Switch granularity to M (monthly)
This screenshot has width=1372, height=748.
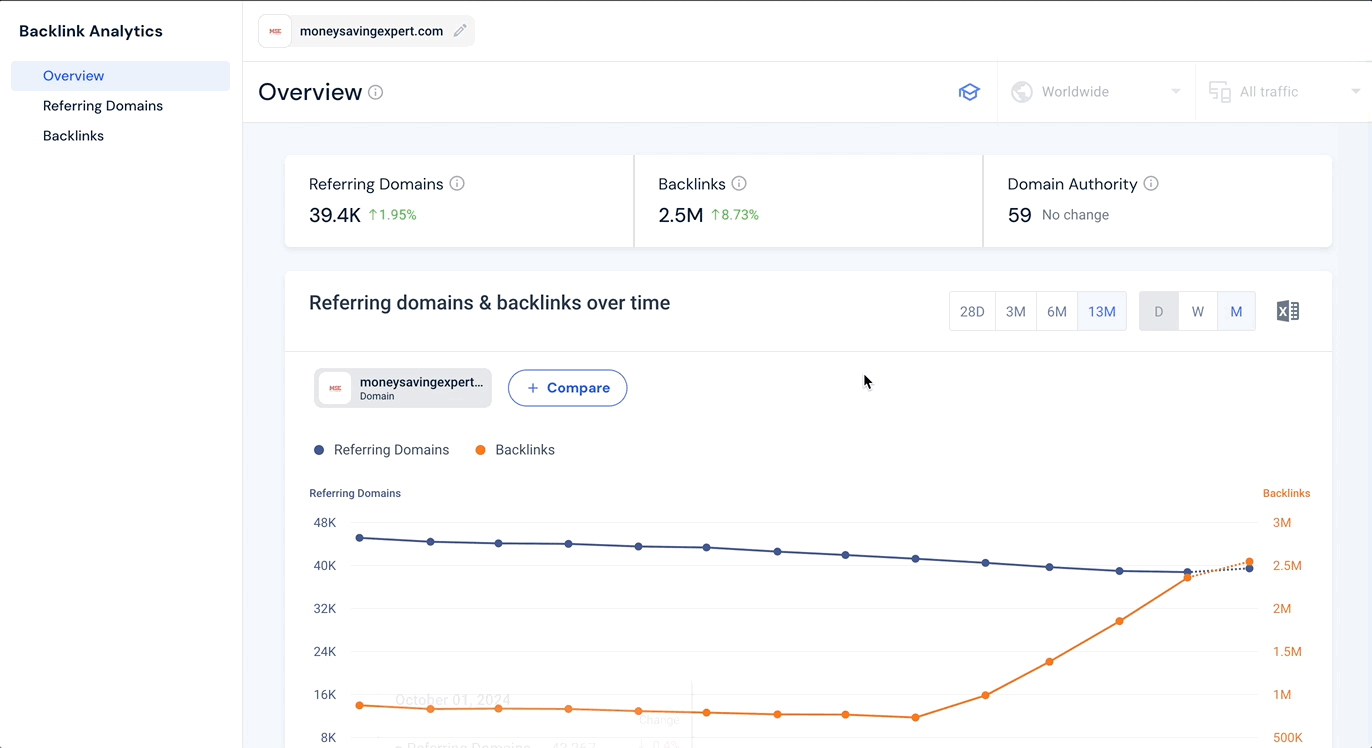[1236, 311]
